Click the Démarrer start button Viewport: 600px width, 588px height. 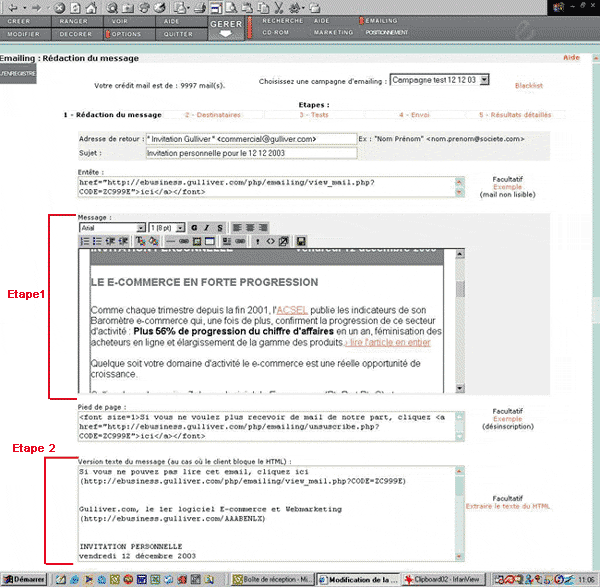pos(24,579)
